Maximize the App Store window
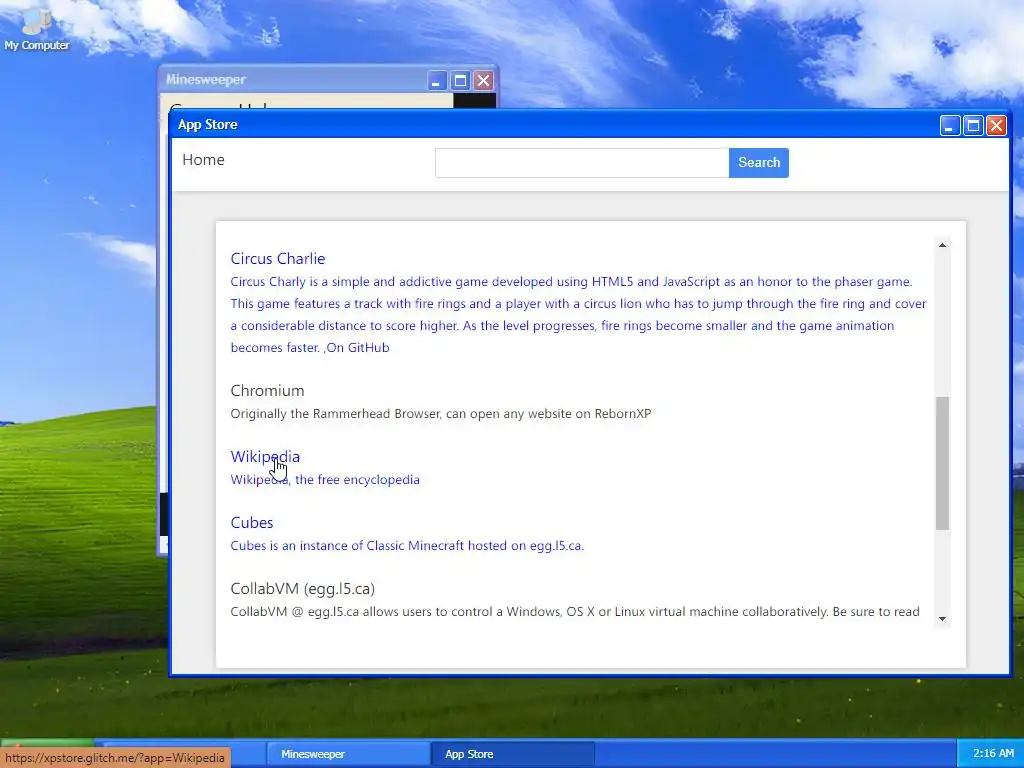The image size is (1024, 768). (973, 125)
